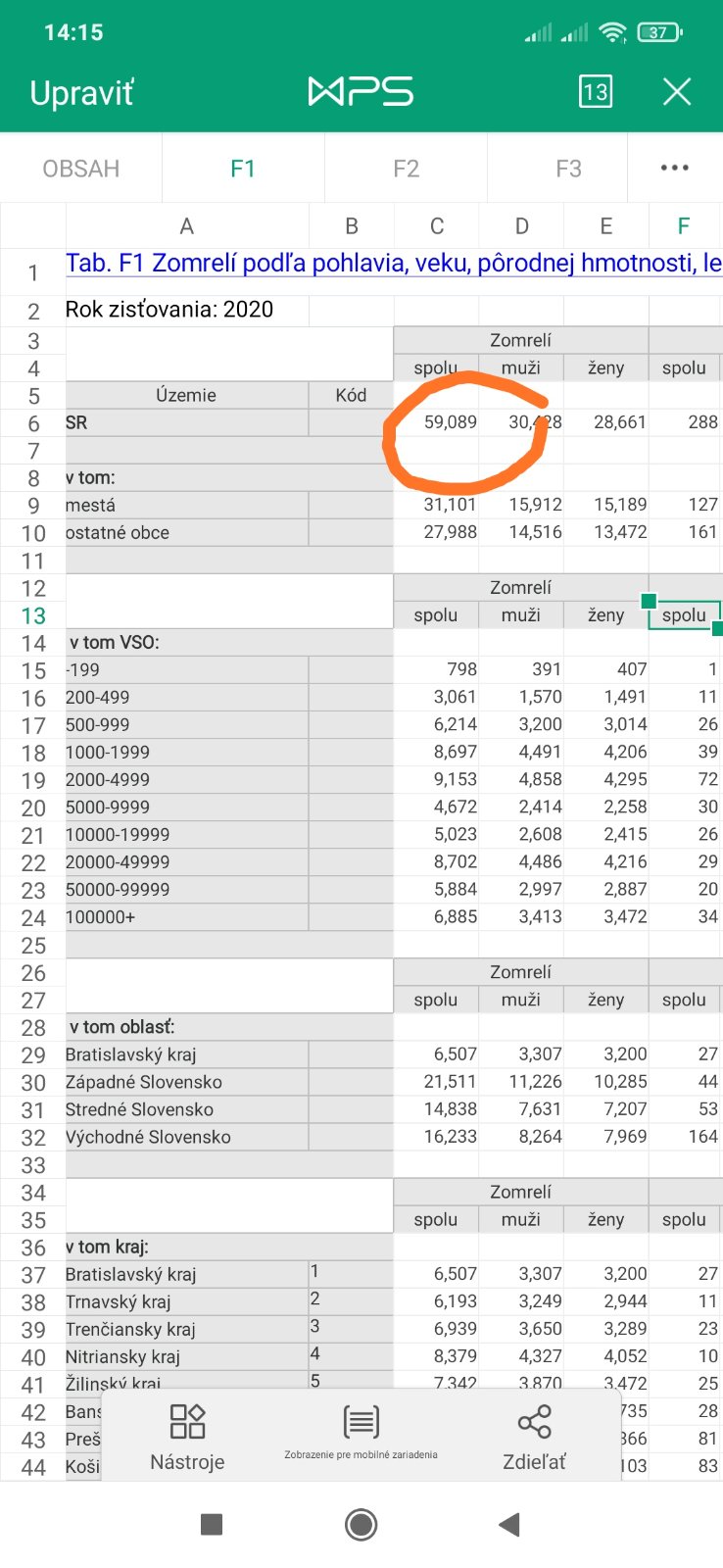The width and height of the screenshot is (723, 1568).
Task: Tap Upraviť to edit the spreadsheet
Action: 81,92
